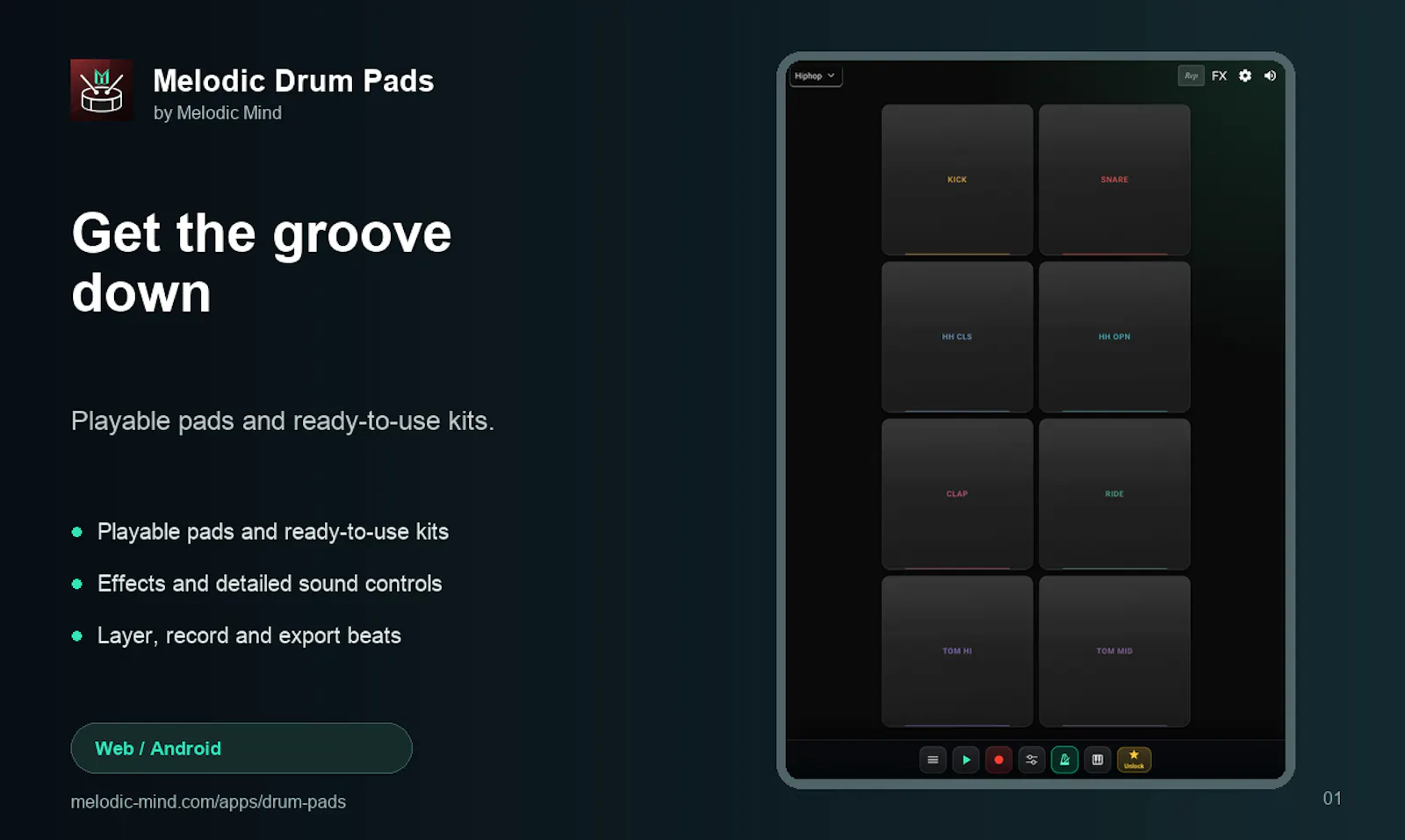
Task: Click the Melodic Drum Pads drum logo
Action: click(x=102, y=90)
